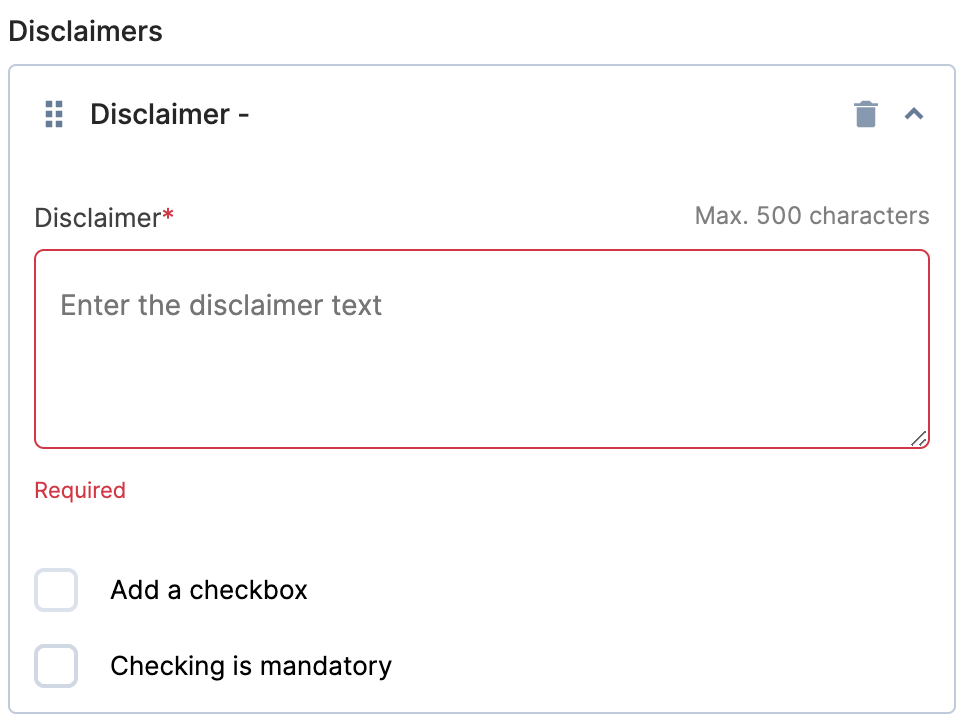This screenshot has height=722, width=964.
Task: Click the Required error message
Action: click(x=80, y=490)
